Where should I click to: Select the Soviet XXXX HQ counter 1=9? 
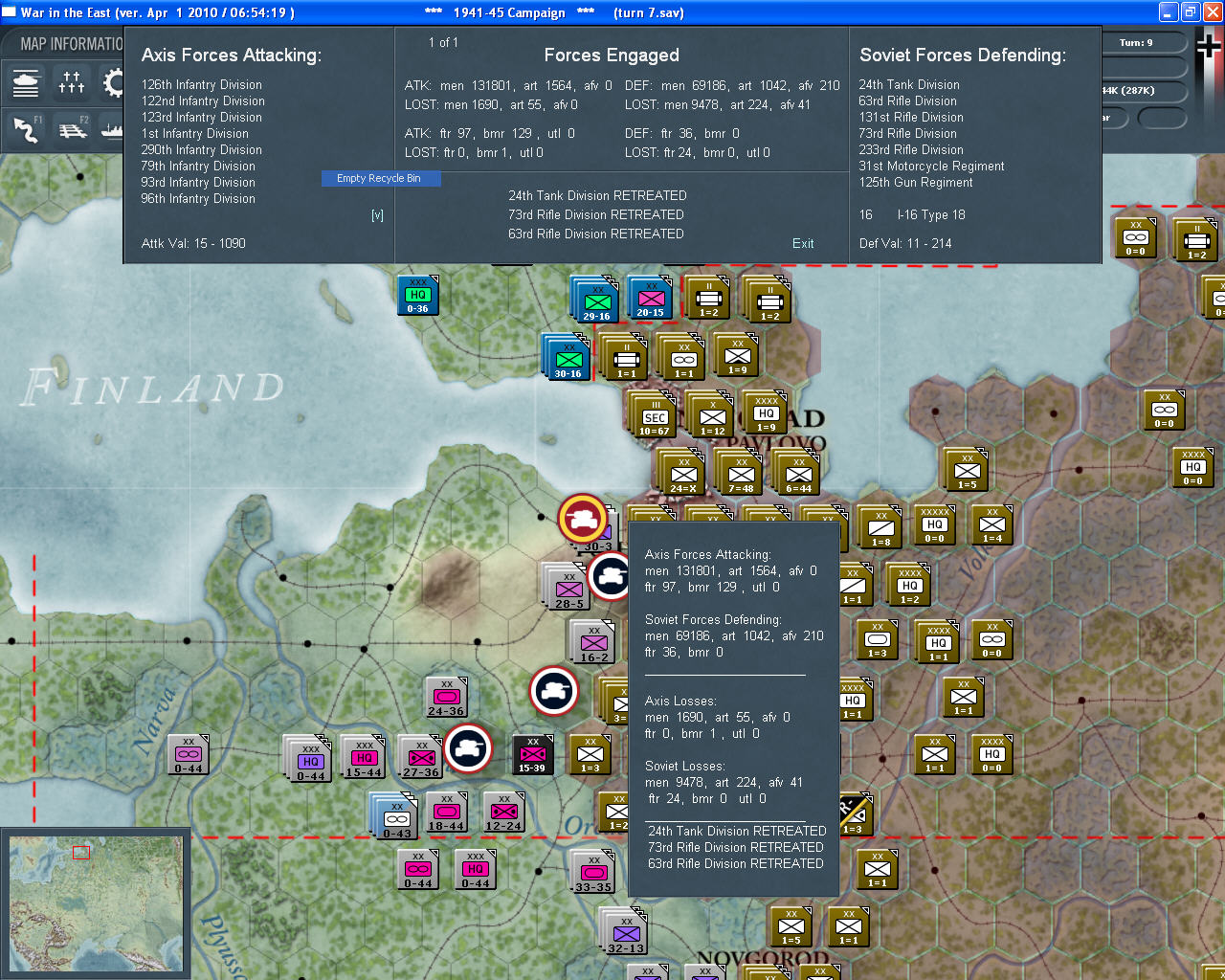766,412
